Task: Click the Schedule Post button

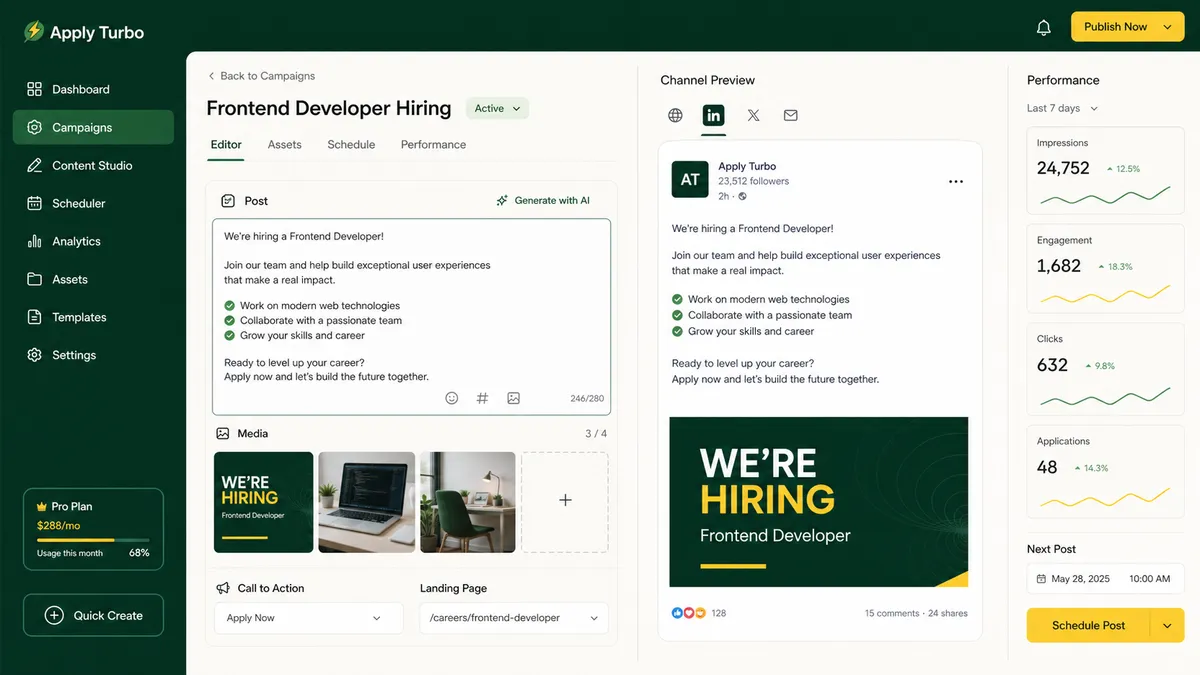Action: (1088, 625)
